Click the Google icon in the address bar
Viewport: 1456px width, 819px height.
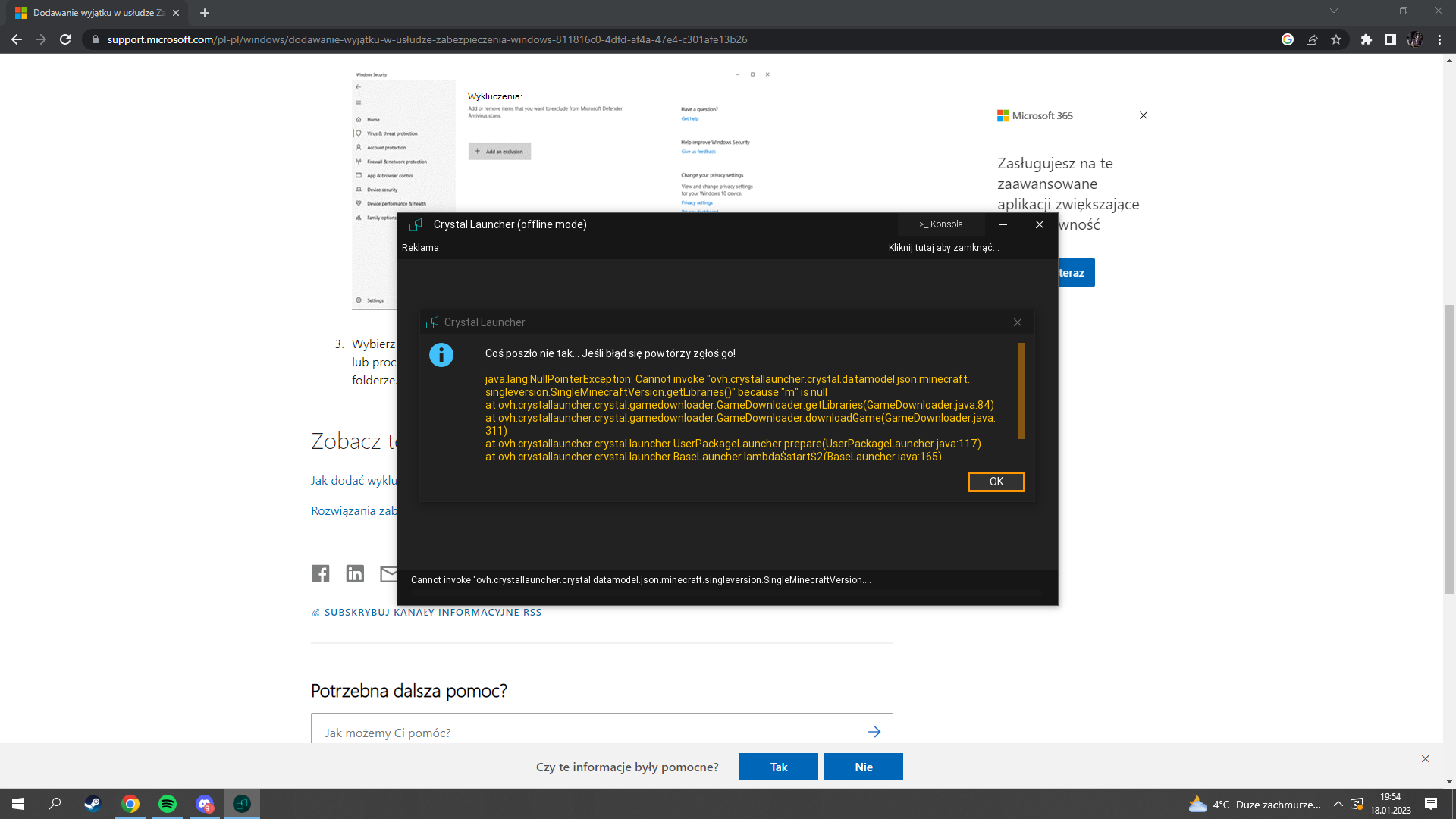point(1288,39)
